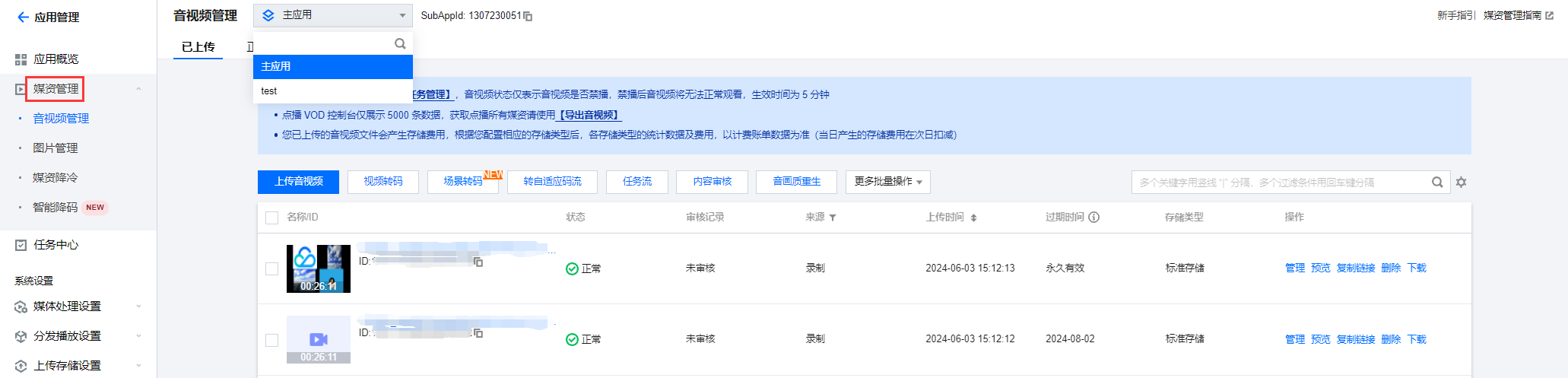Click 删除 for the first video

point(1391,268)
